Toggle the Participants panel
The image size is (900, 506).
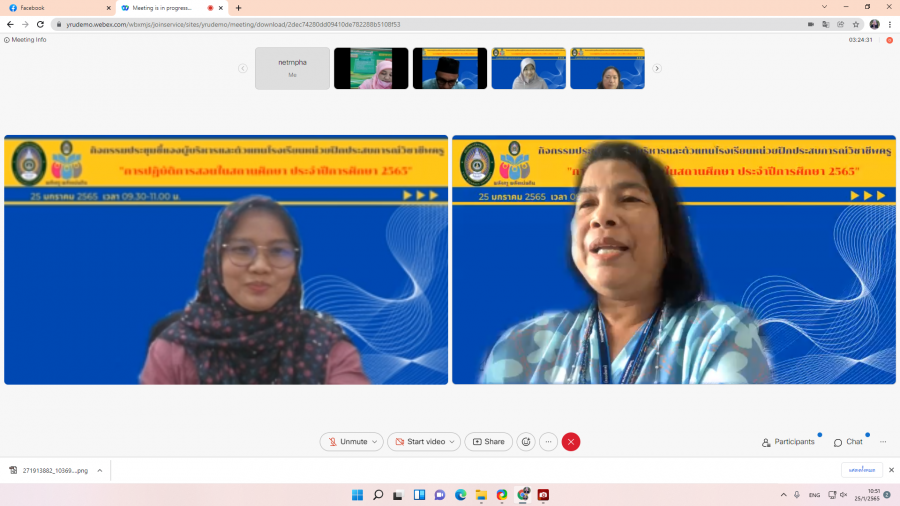click(x=788, y=442)
